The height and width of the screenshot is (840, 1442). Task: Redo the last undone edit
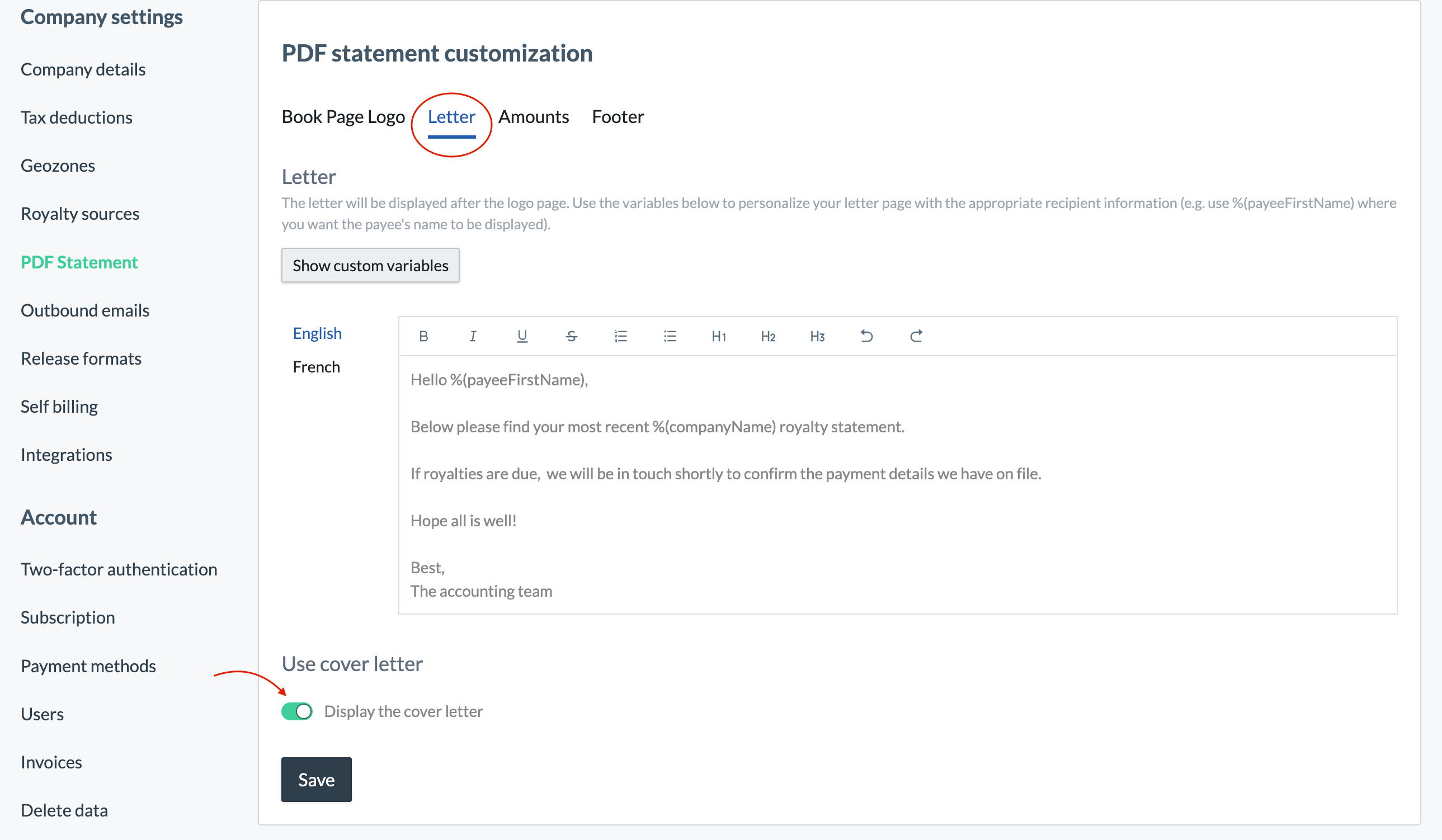pyautogui.click(x=916, y=336)
